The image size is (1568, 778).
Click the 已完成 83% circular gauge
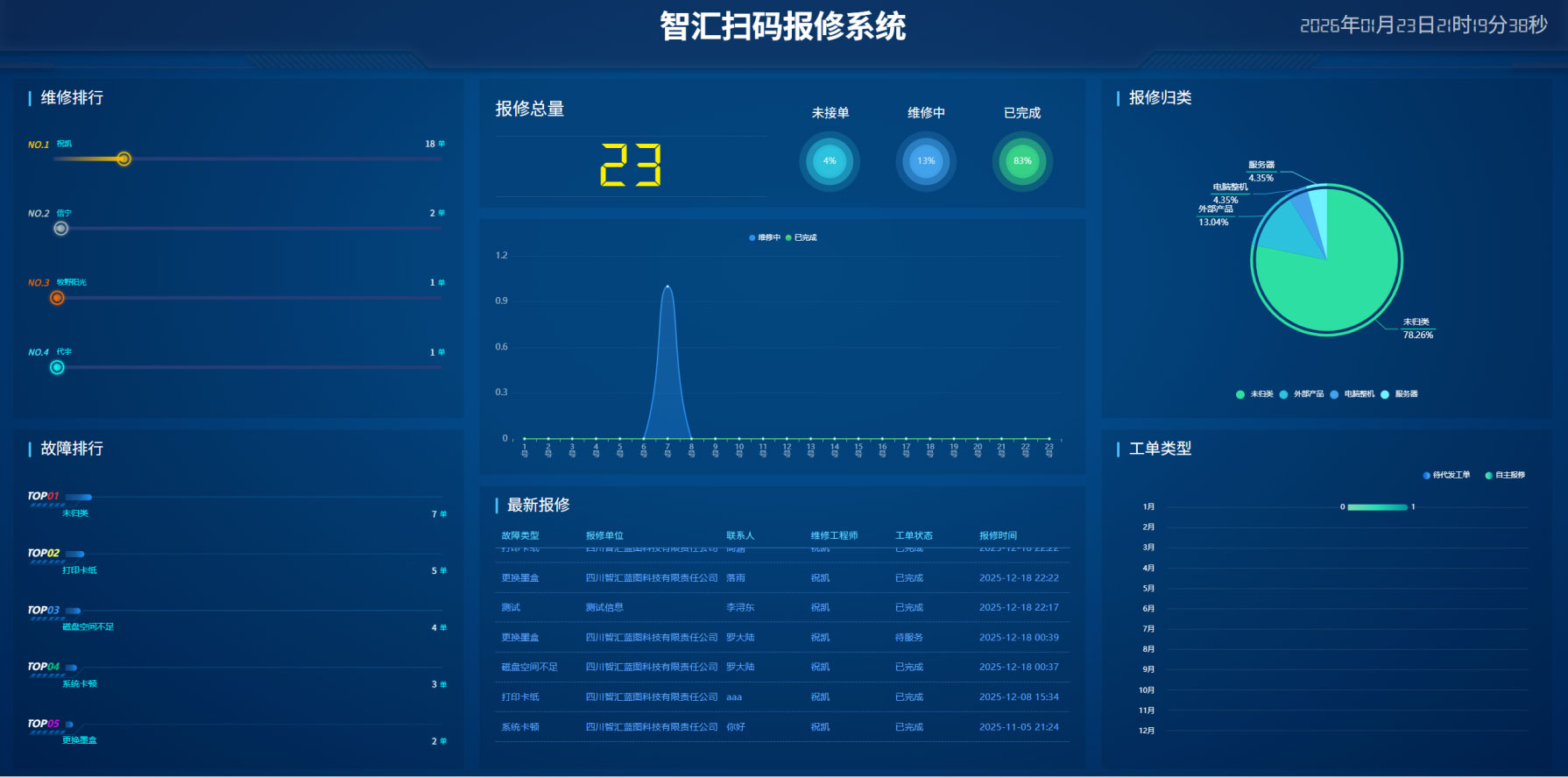1022,161
